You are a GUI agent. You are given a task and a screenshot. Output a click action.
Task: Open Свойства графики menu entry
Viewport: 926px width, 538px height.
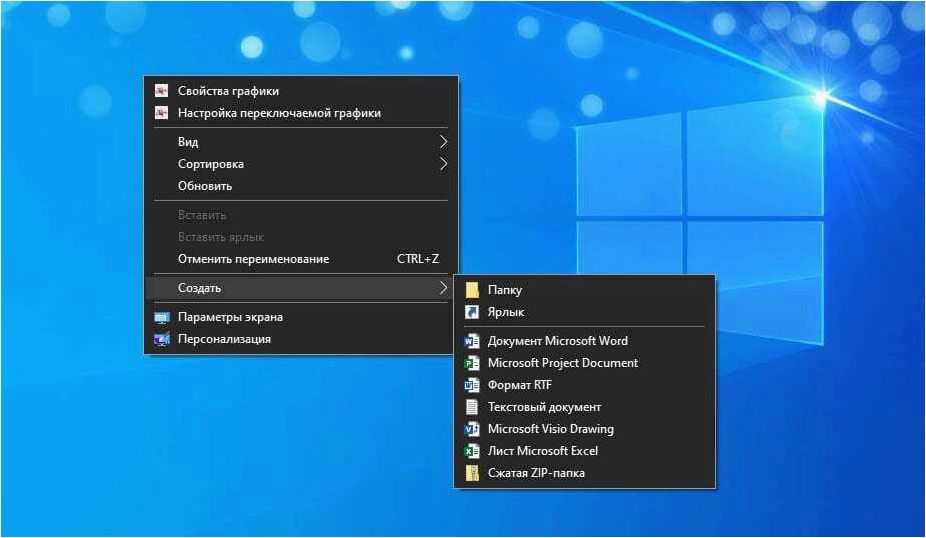(301, 91)
